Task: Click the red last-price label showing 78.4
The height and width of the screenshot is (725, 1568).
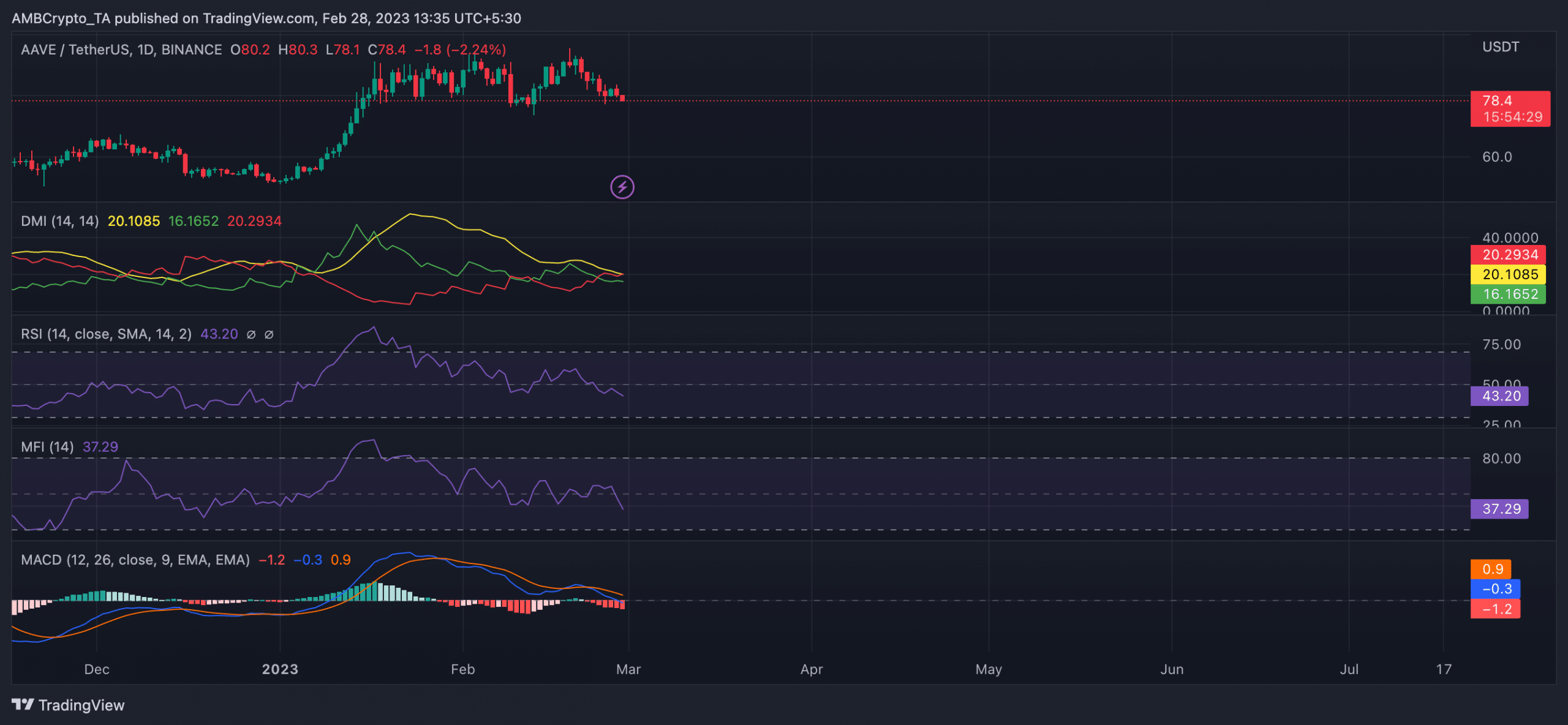Action: (1509, 100)
